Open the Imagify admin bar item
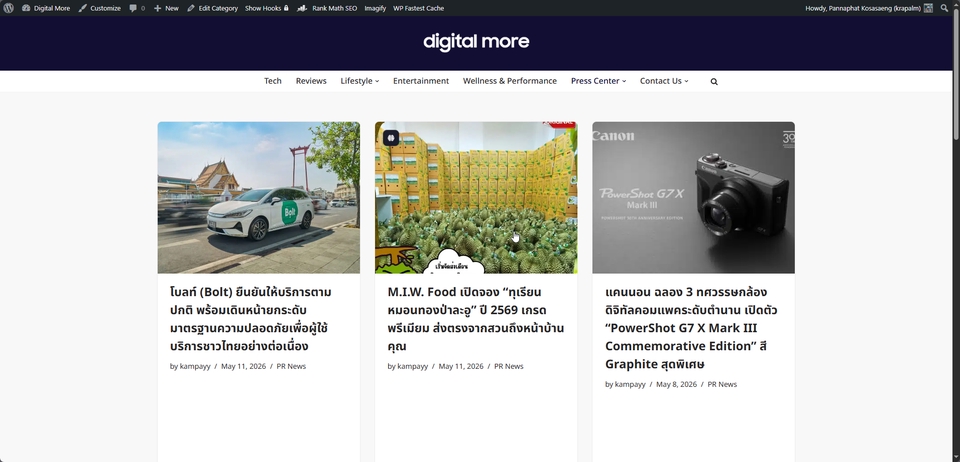960x462 pixels. (375, 8)
